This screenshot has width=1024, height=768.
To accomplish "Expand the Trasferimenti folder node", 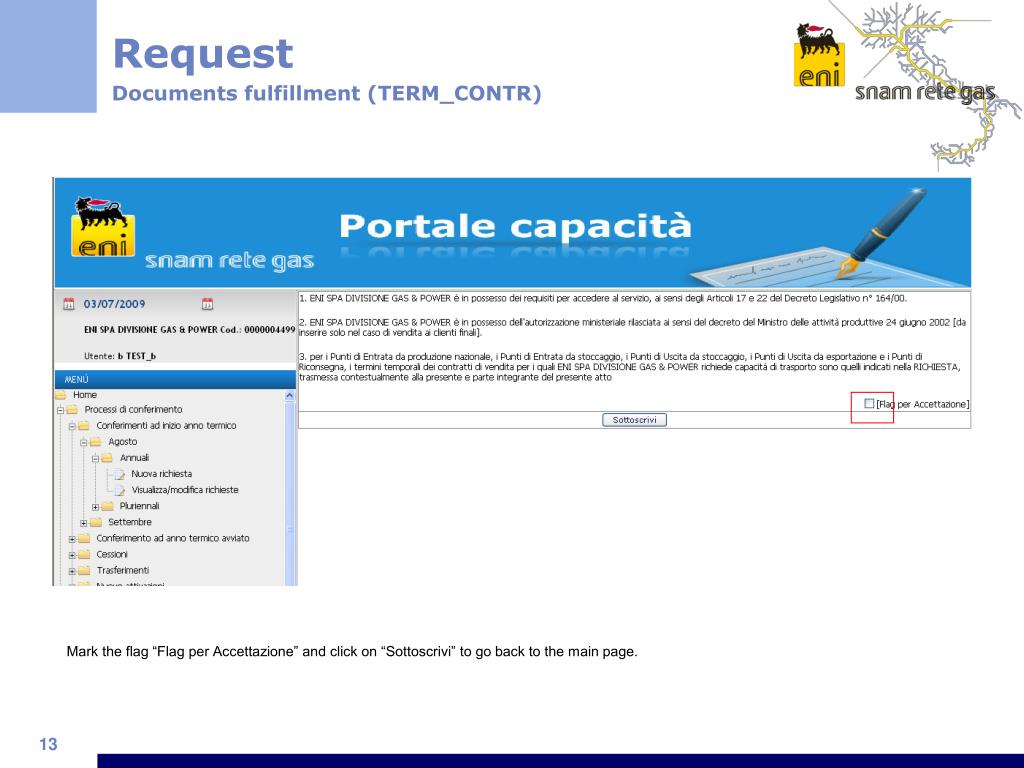I will pyautogui.click(x=72, y=571).
